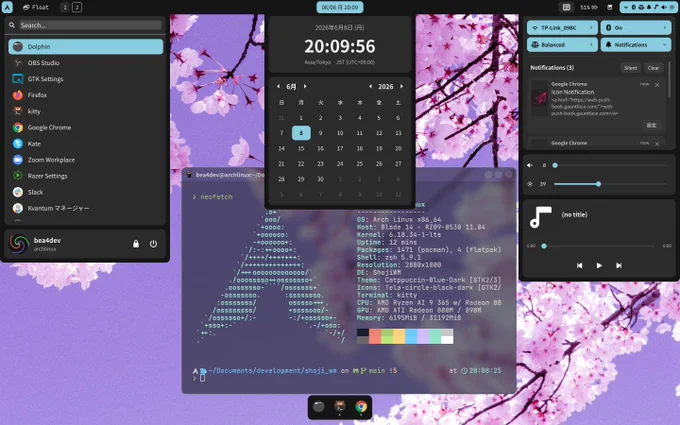Image resolution: width=680 pixels, height=425 pixels.
Task: Go to the next month after 6月
Action: click(305, 86)
